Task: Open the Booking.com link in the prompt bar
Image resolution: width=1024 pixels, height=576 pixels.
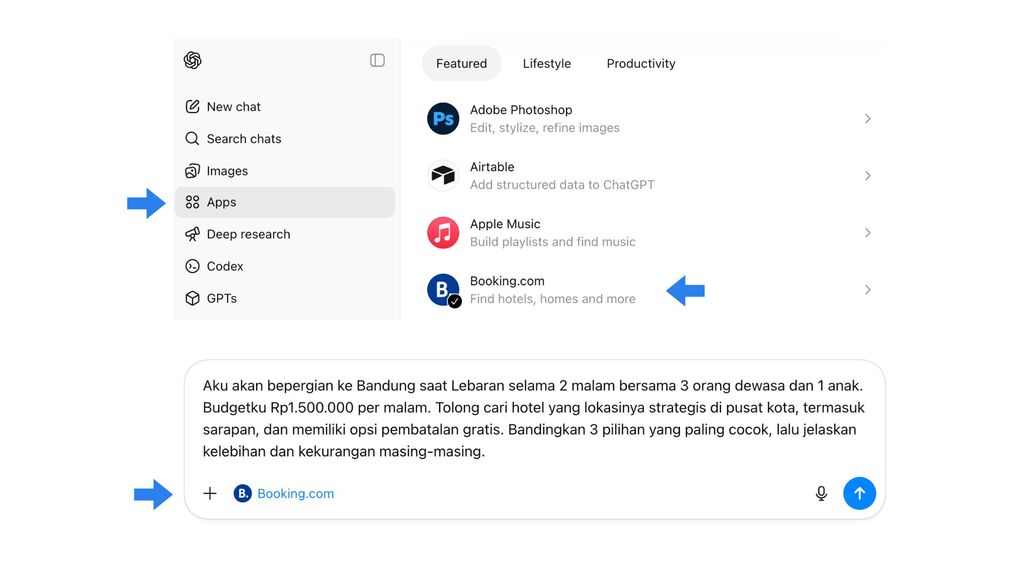Action: tap(296, 493)
